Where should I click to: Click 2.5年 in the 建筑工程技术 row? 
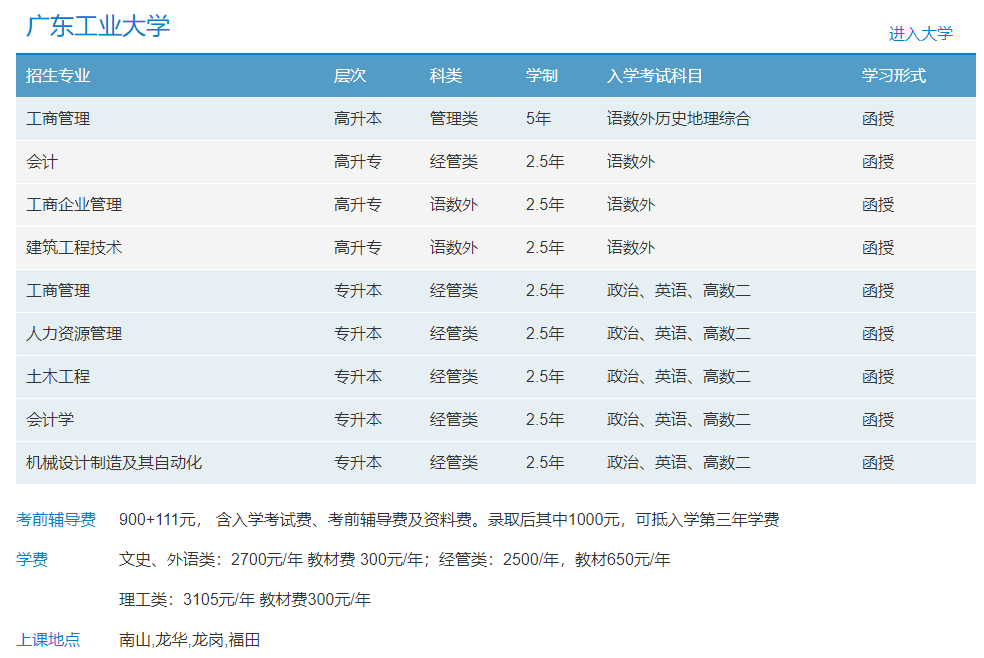click(x=545, y=248)
